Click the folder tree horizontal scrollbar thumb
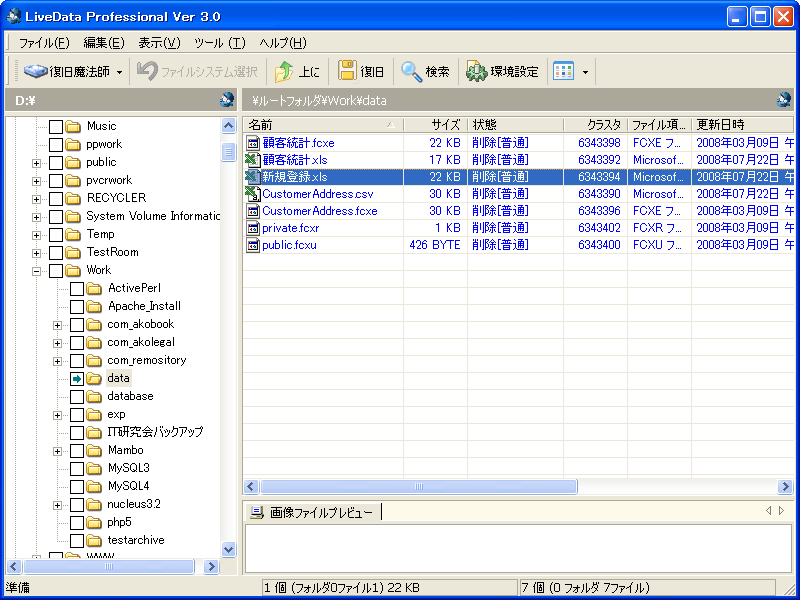This screenshot has width=800, height=600. [x=109, y=566]
